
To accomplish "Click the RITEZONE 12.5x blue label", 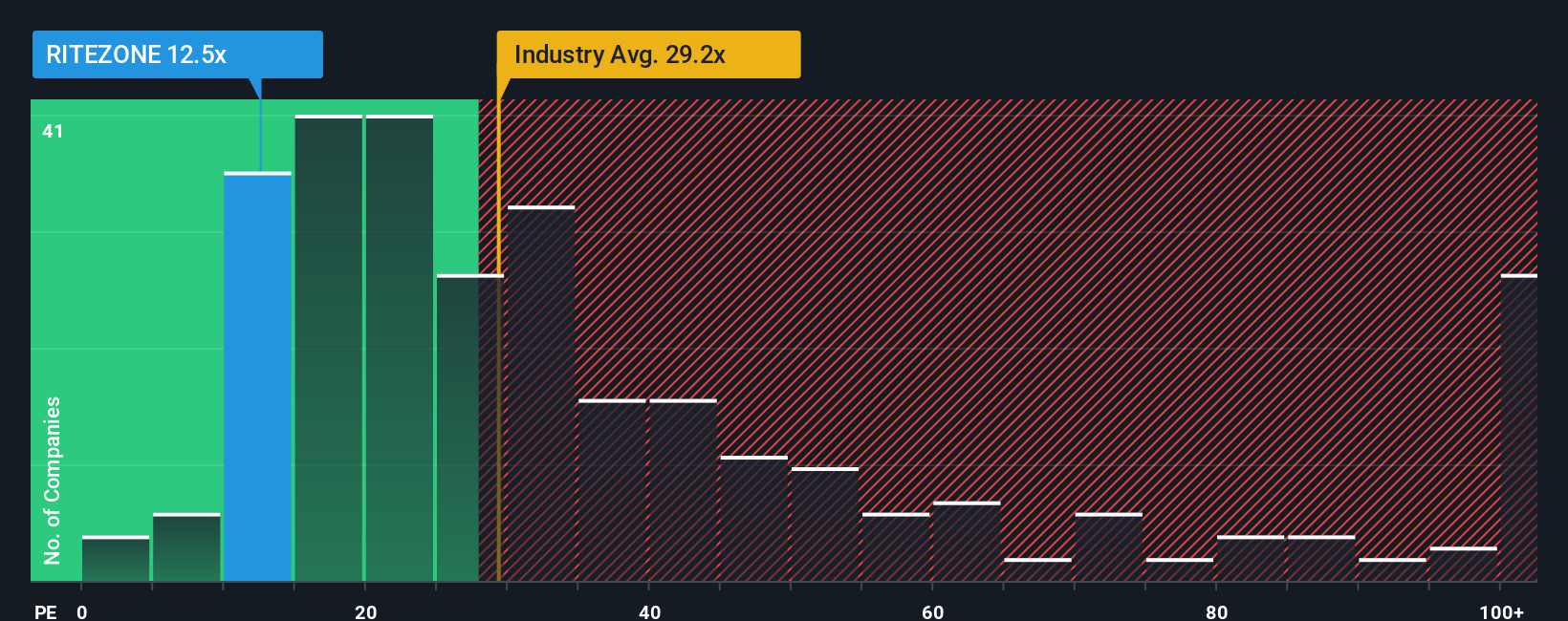I will point(178,54).
